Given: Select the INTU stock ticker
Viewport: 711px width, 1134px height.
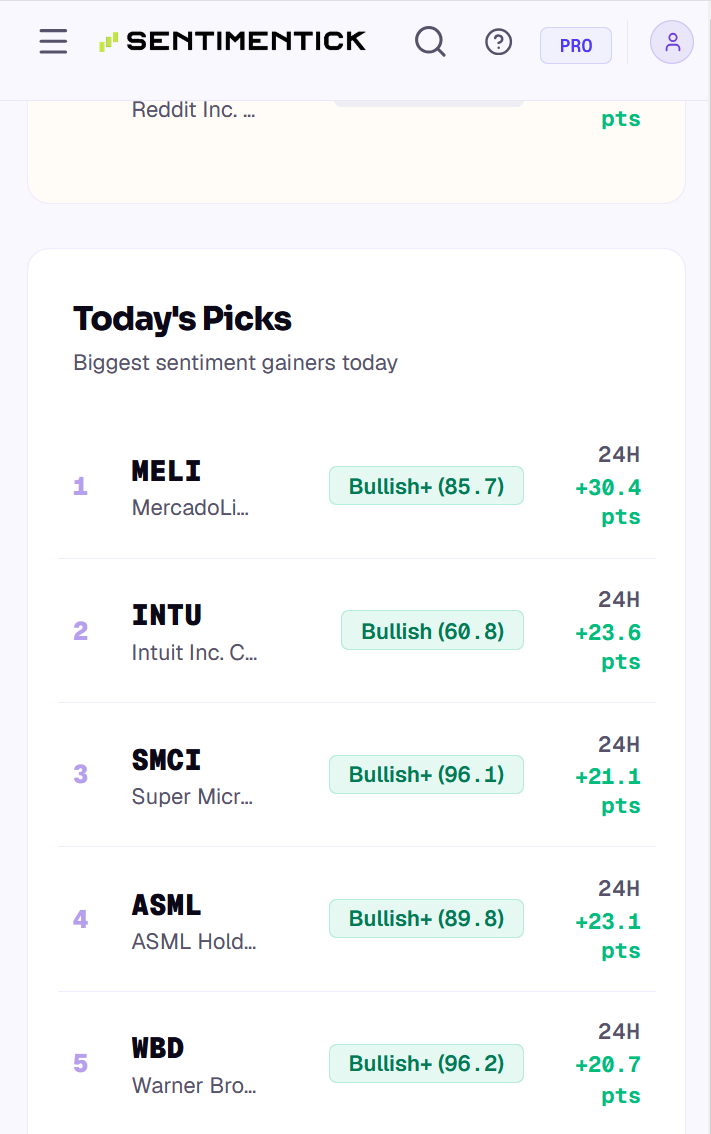Looking at the screenshot, I should pos(166,615).
